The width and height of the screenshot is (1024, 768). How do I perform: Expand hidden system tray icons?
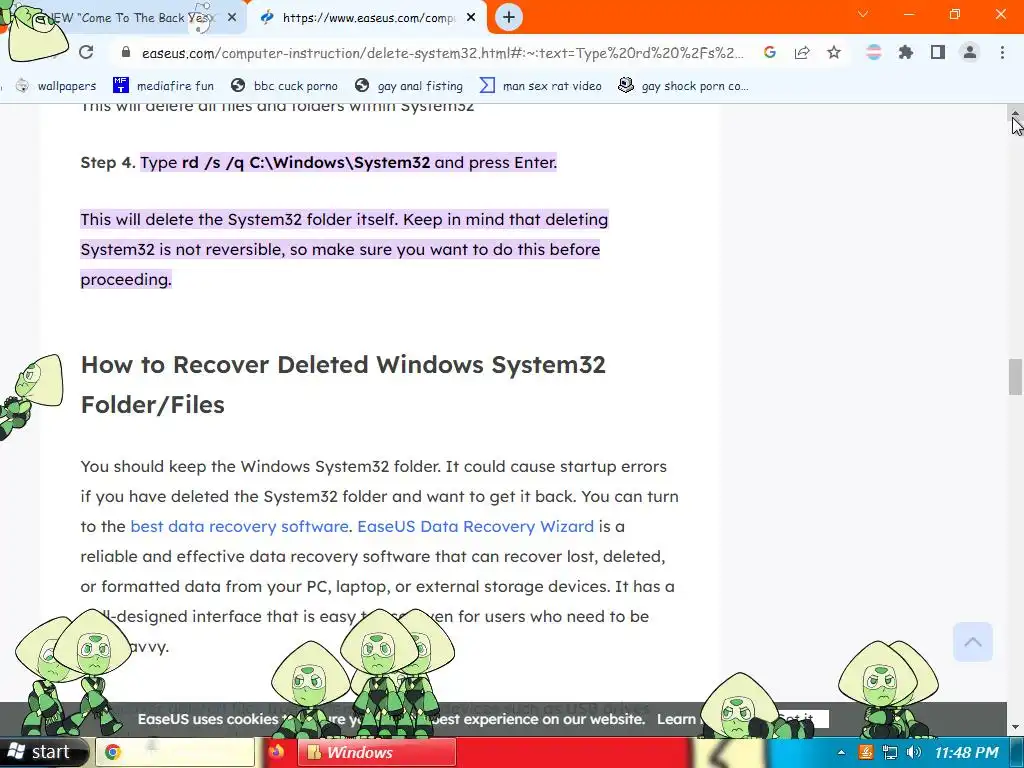[840, 753]
